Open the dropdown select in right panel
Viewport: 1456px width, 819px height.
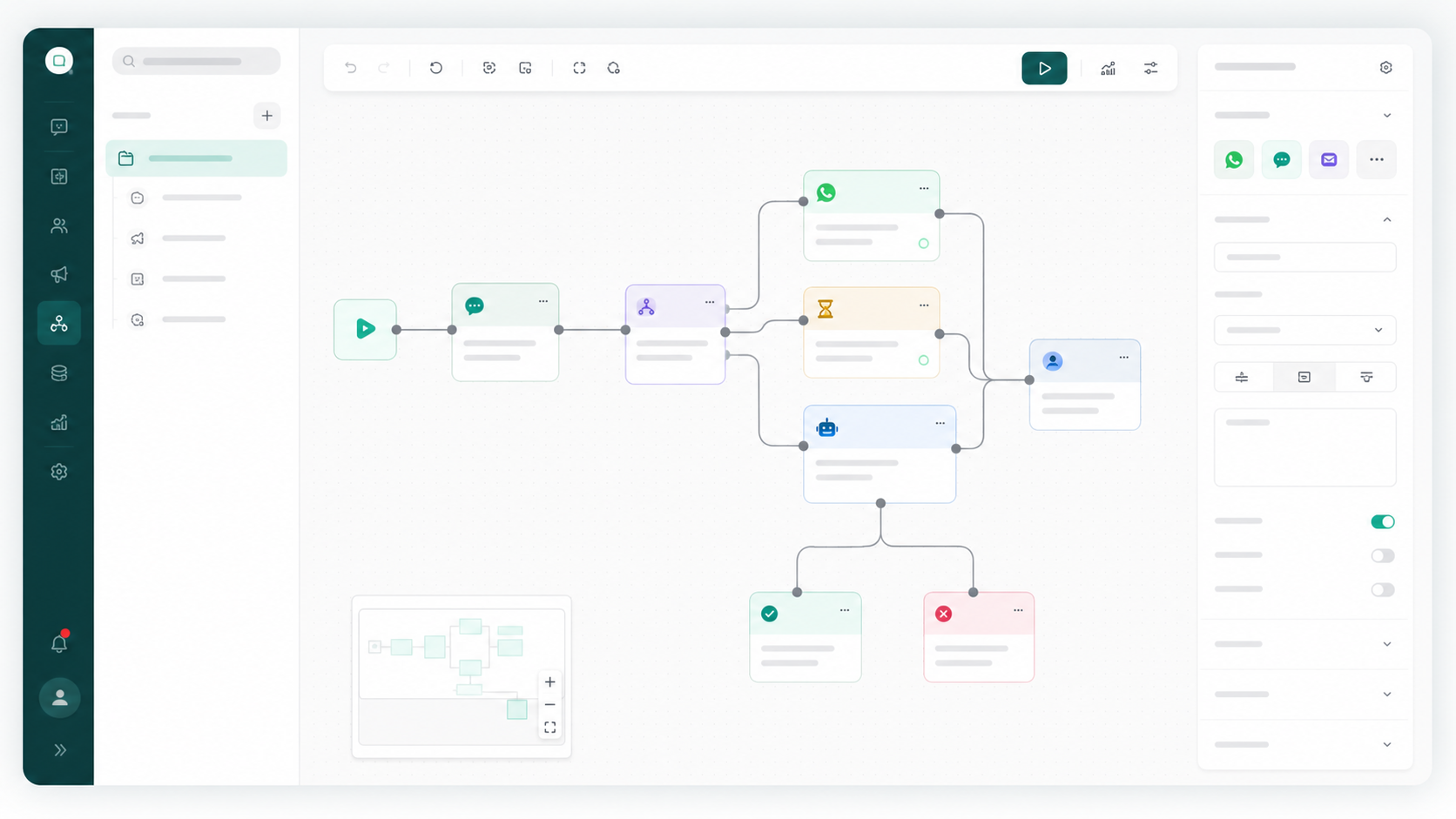pyautogui.click(x=1305, y=331)
